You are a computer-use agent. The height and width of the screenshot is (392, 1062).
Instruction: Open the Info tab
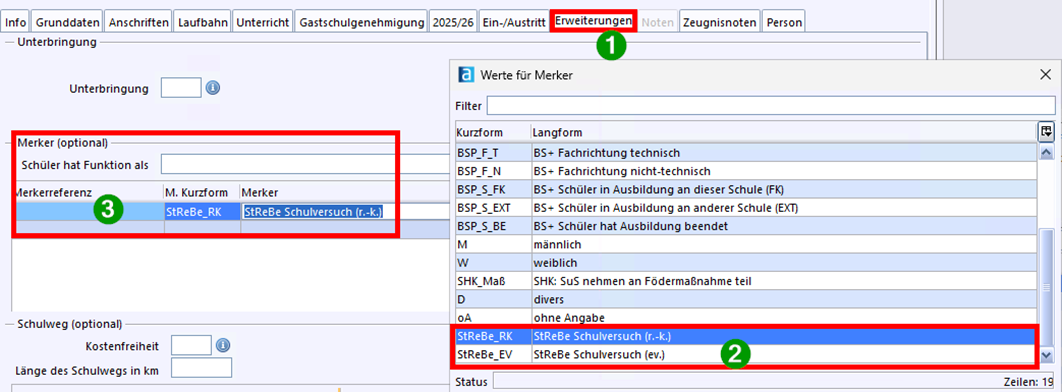[x=16, y=22]
